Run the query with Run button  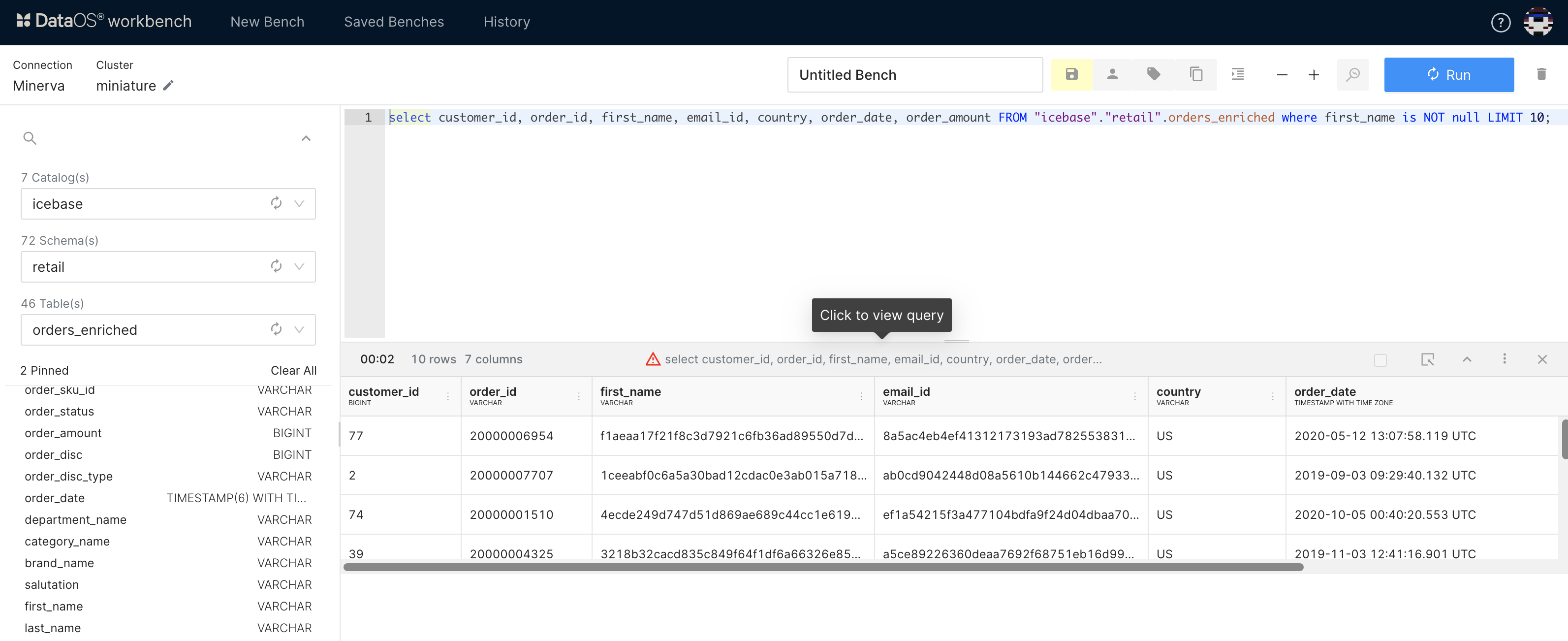(x=1449, y=74)
